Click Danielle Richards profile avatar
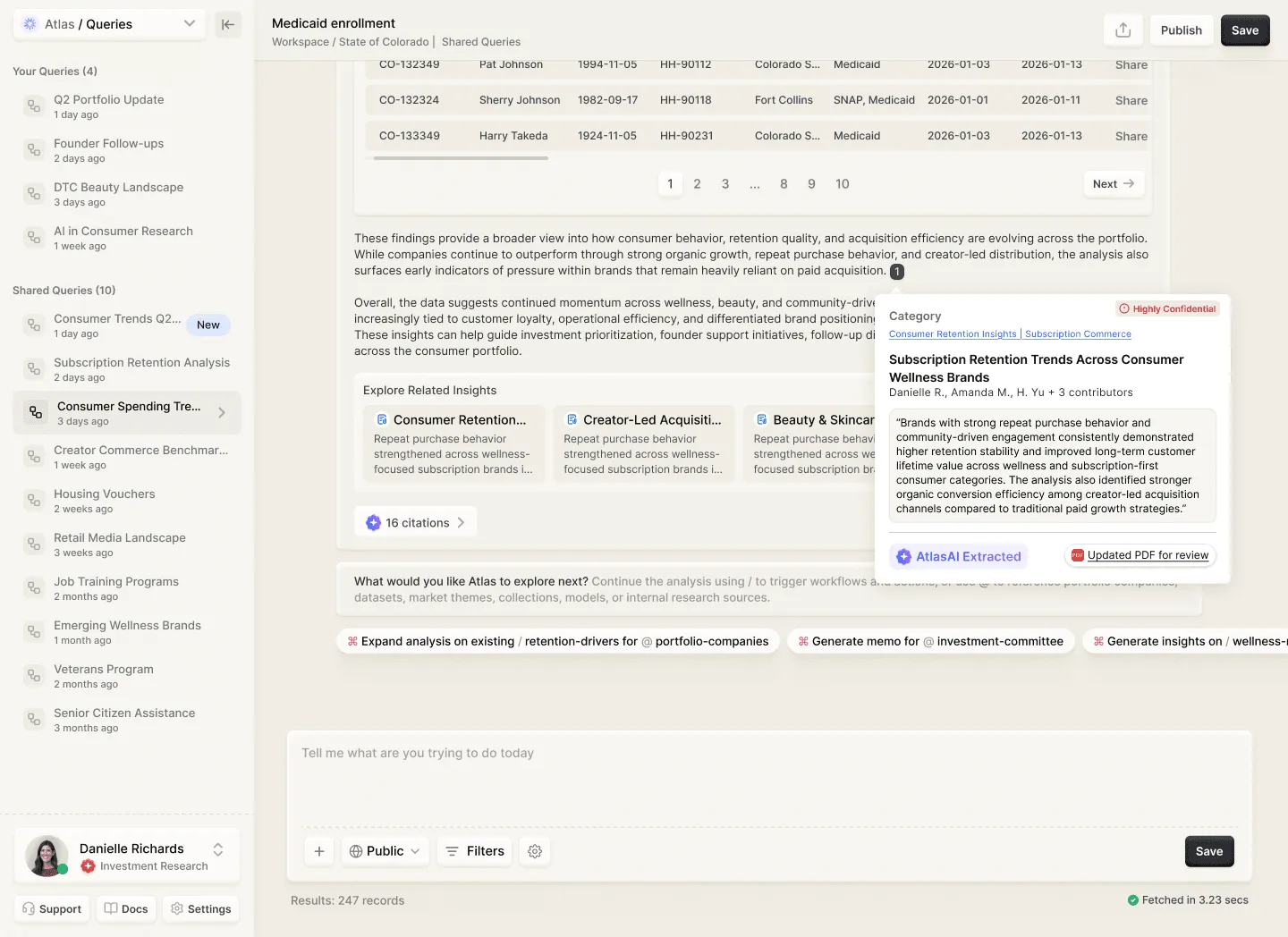This screenshot has height=937, width=1288. (x=47, y=856)
